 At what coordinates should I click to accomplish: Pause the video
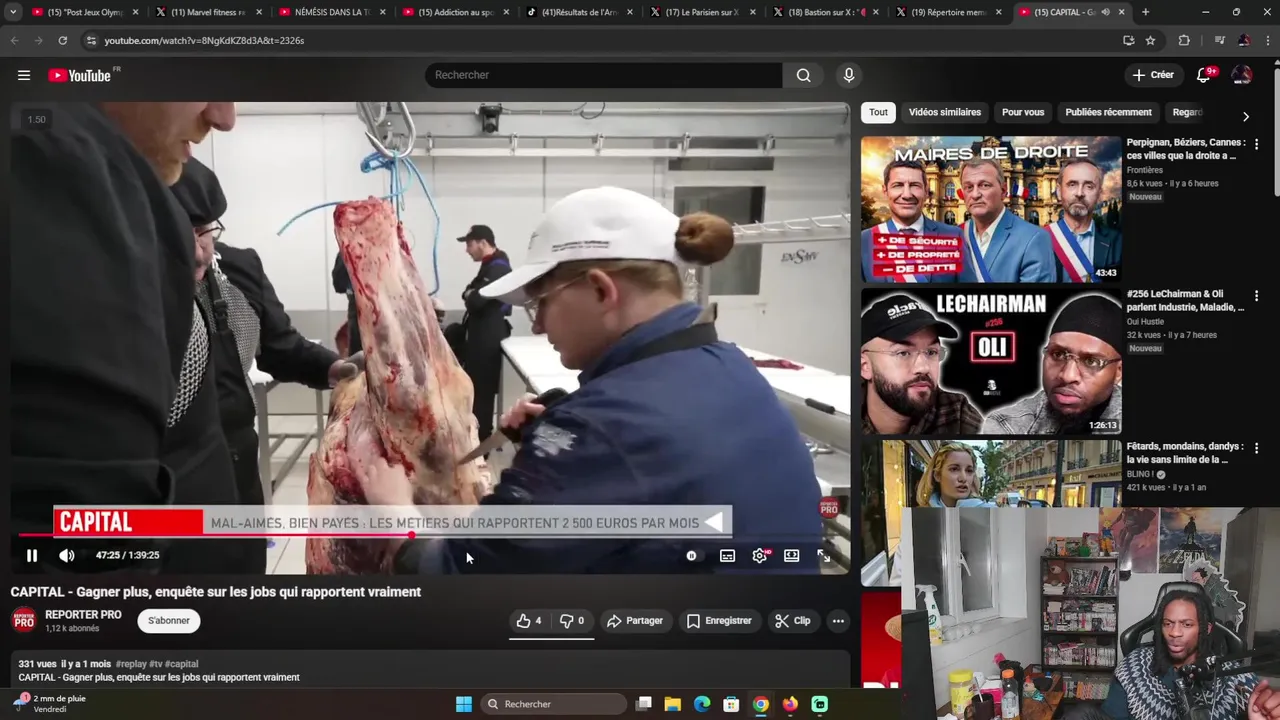[x=32, y=555]
